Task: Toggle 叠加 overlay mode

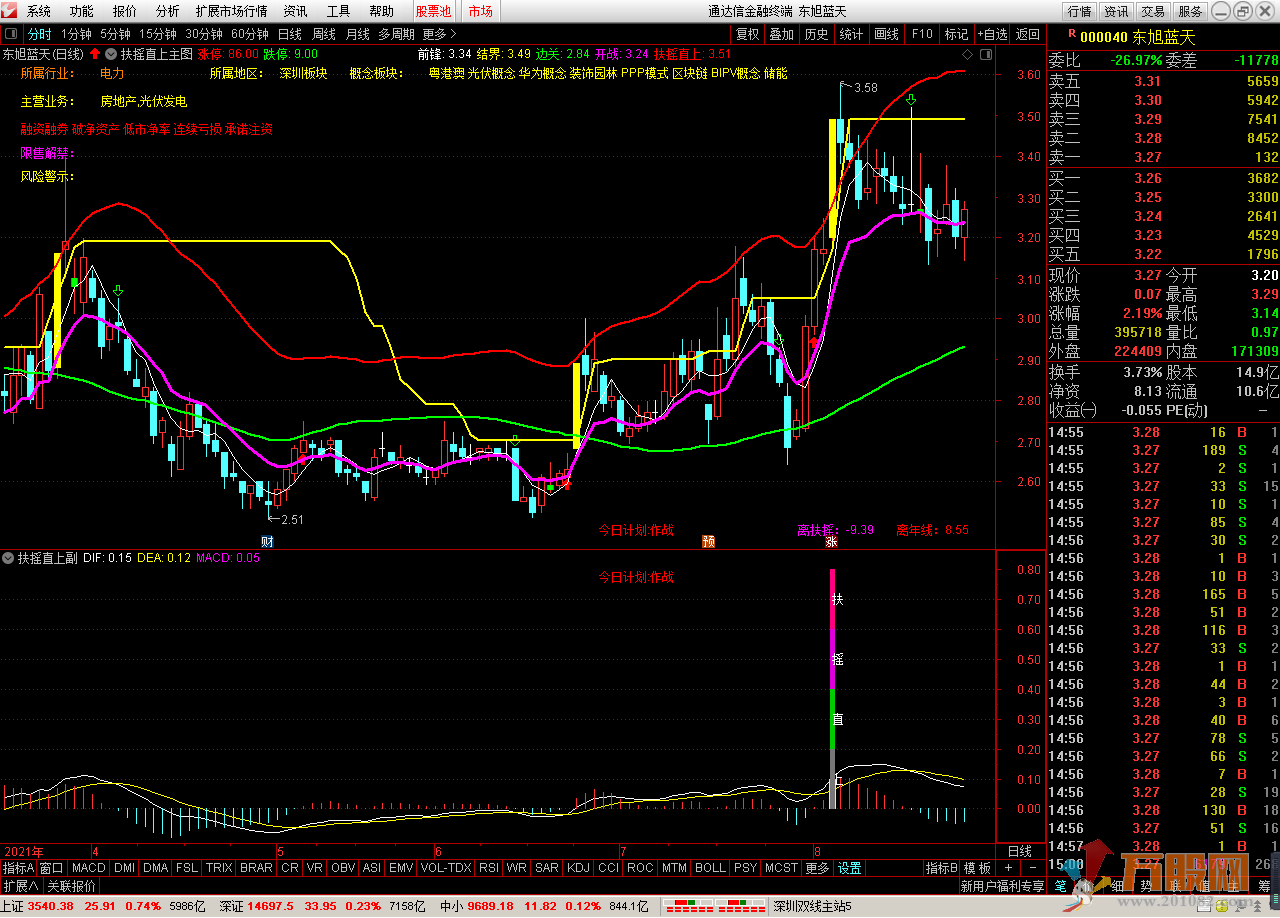Action: coord(782,34)
